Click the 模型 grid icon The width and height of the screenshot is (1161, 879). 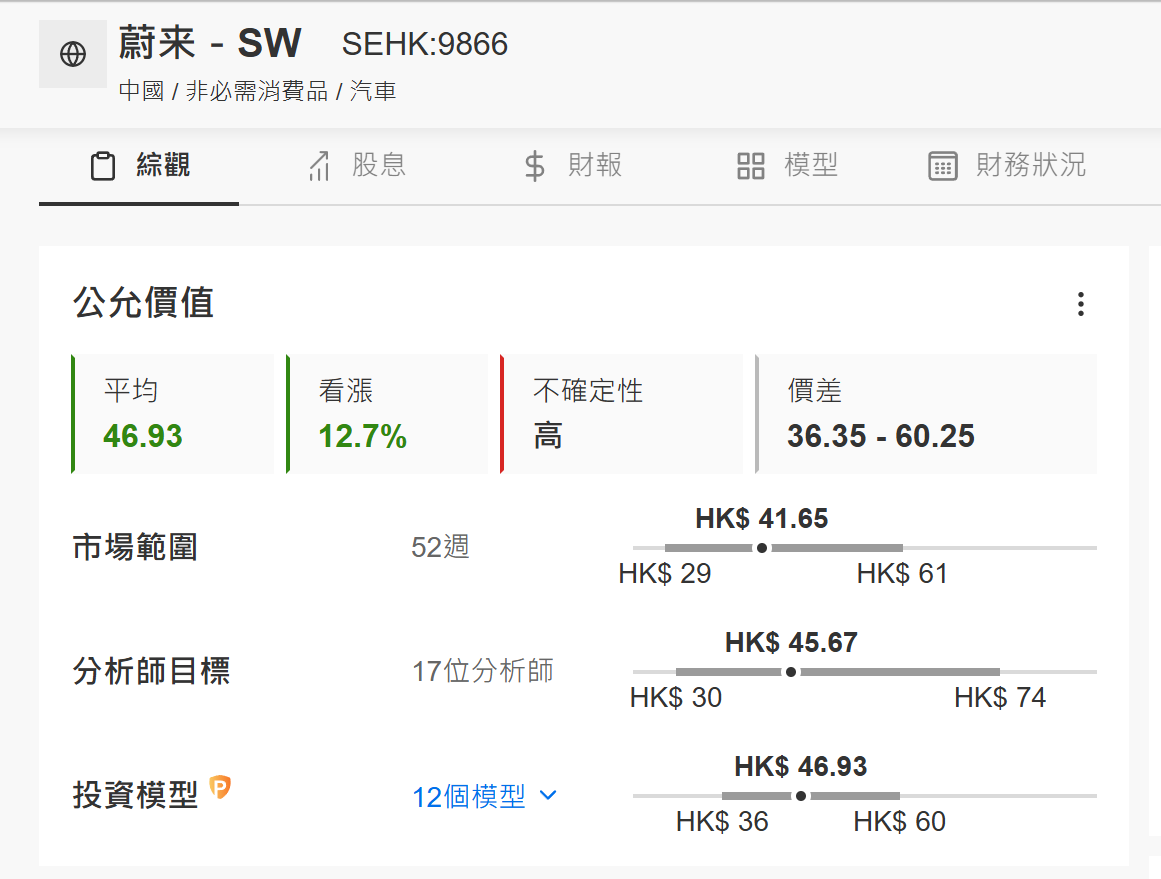point(751,166)
